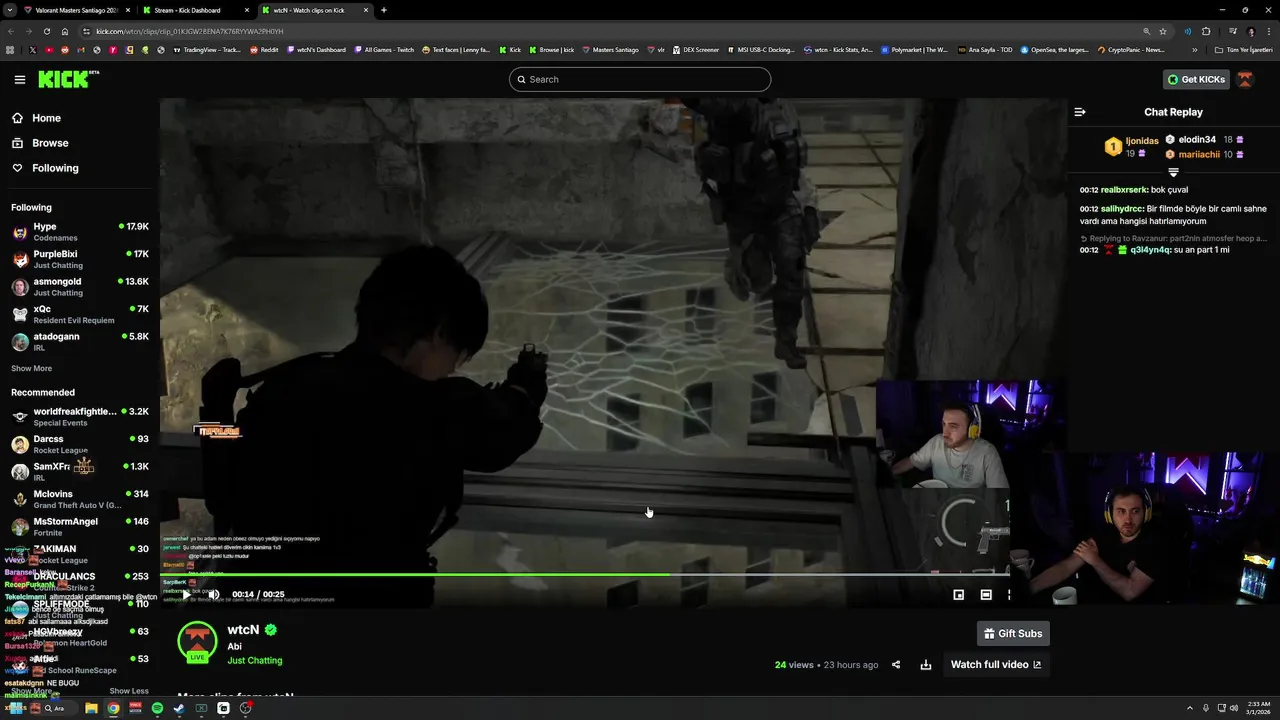This screenshot has height=720, width=1280.
Task: Open the user profile avatar menu
Action: 1245,79
